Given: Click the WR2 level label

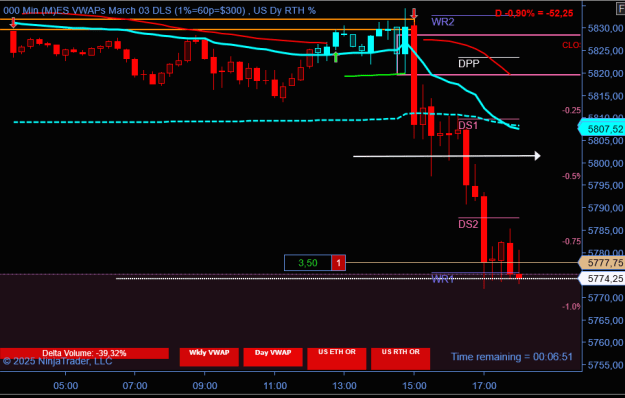Looking at the screenshot, I should point(442,22).
